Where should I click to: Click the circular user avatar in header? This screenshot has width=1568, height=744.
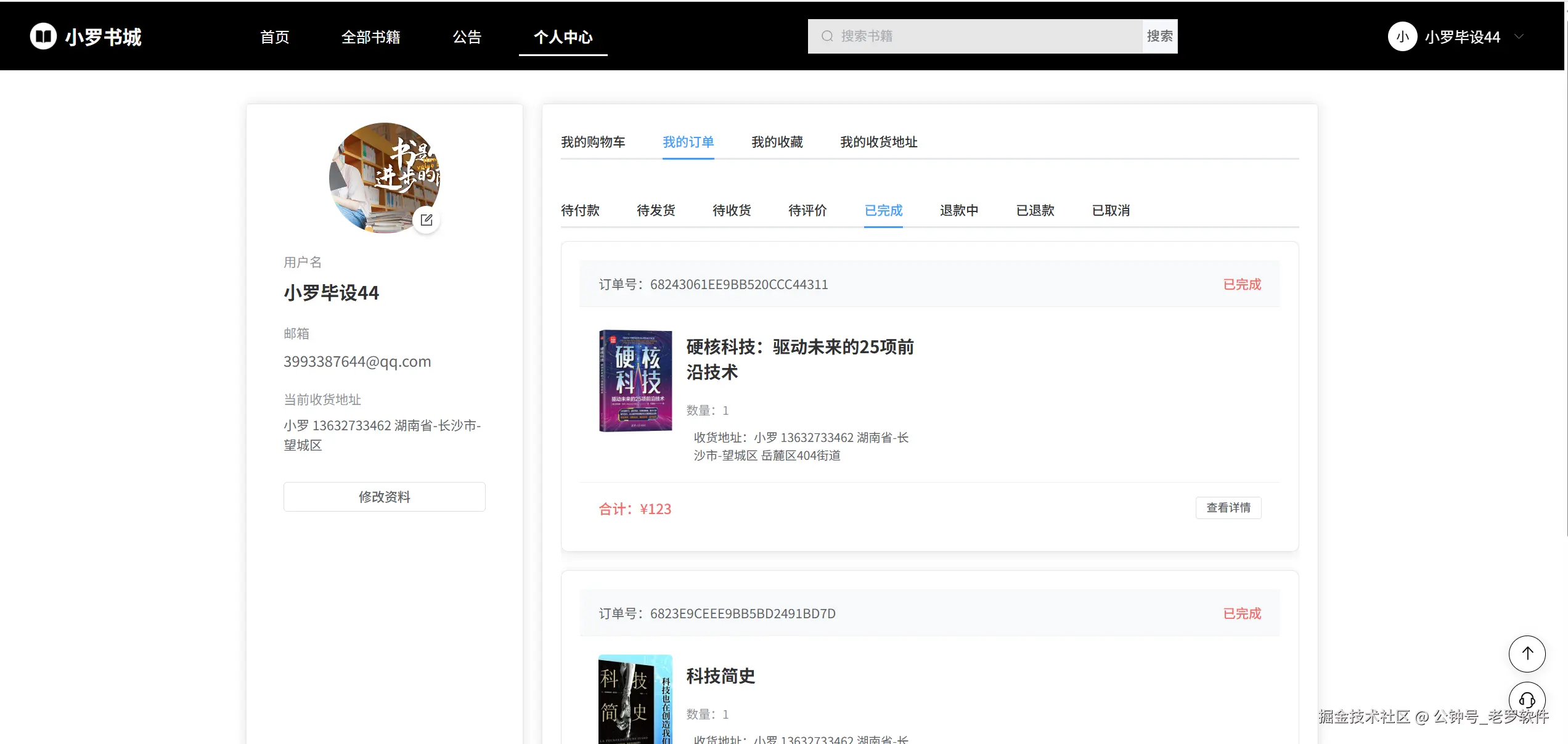click(1402, 37)
